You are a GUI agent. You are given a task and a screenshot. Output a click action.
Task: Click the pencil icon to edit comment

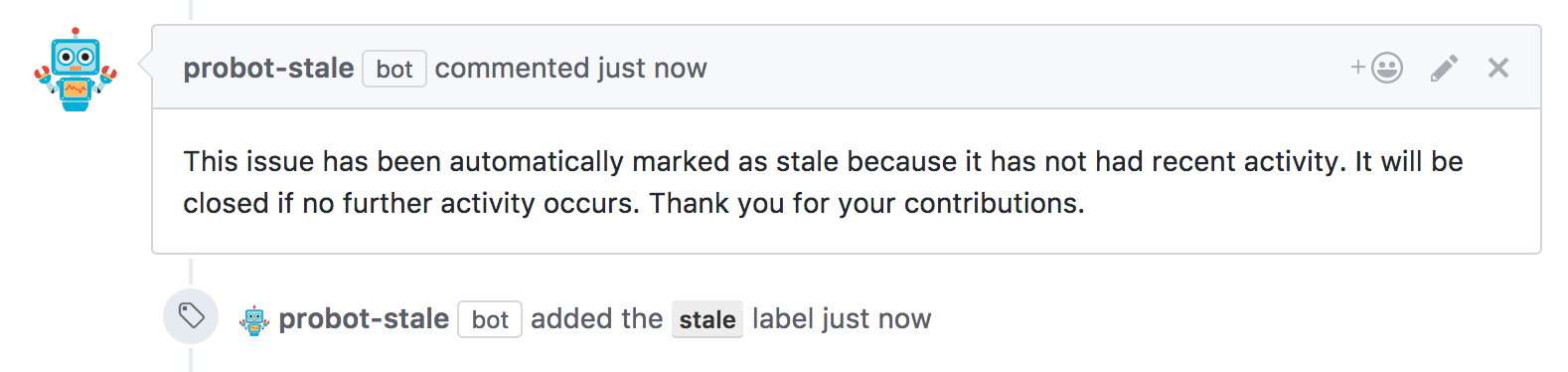pos(1444,68)
